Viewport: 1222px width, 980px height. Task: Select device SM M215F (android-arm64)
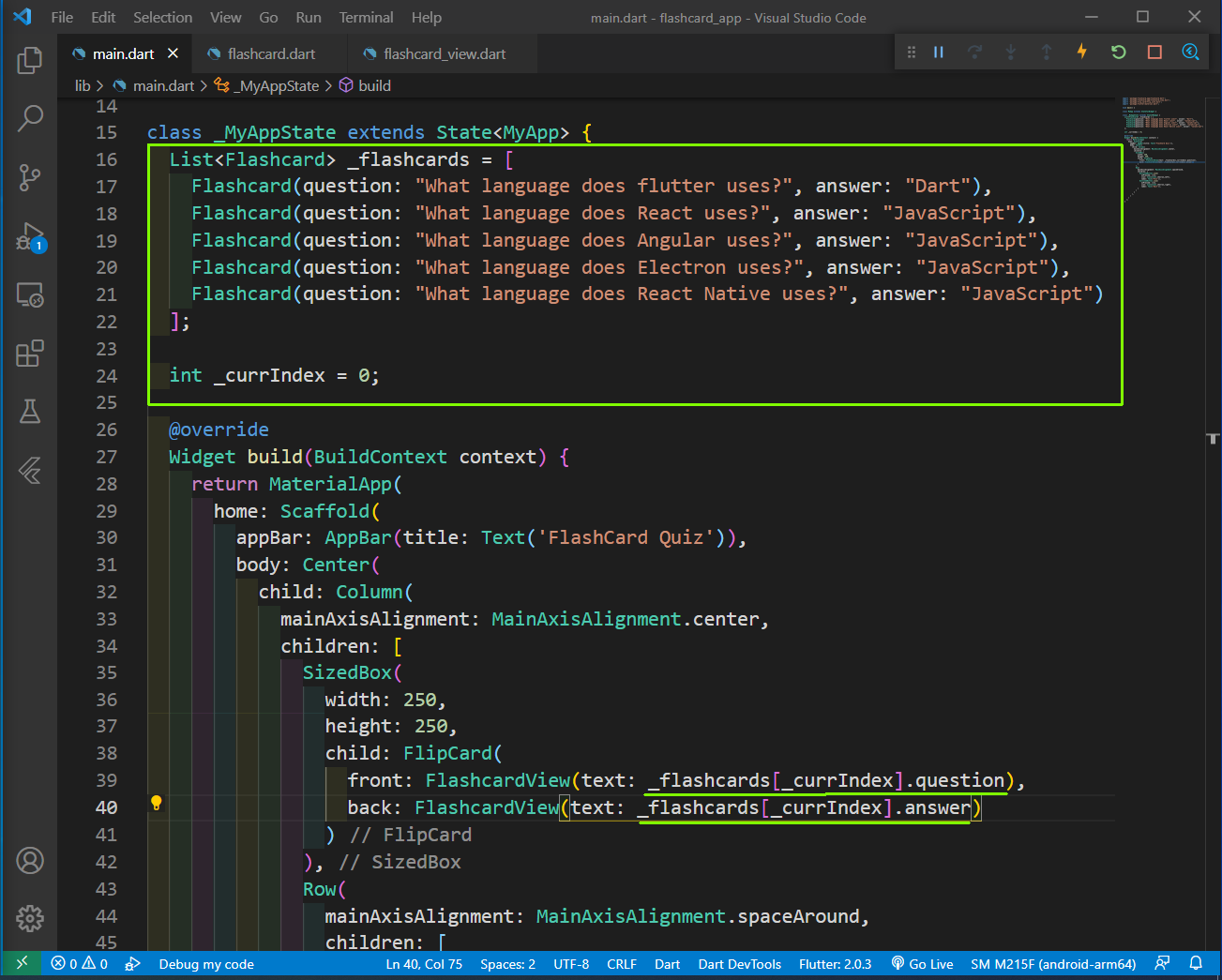point(1053,964)
